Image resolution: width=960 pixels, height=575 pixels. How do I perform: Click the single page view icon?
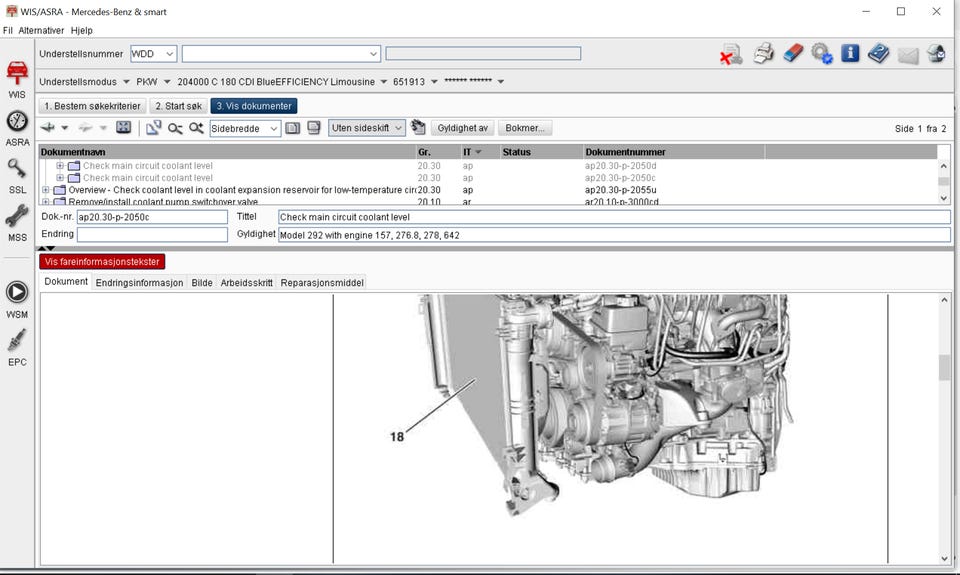tap(293, 128)
